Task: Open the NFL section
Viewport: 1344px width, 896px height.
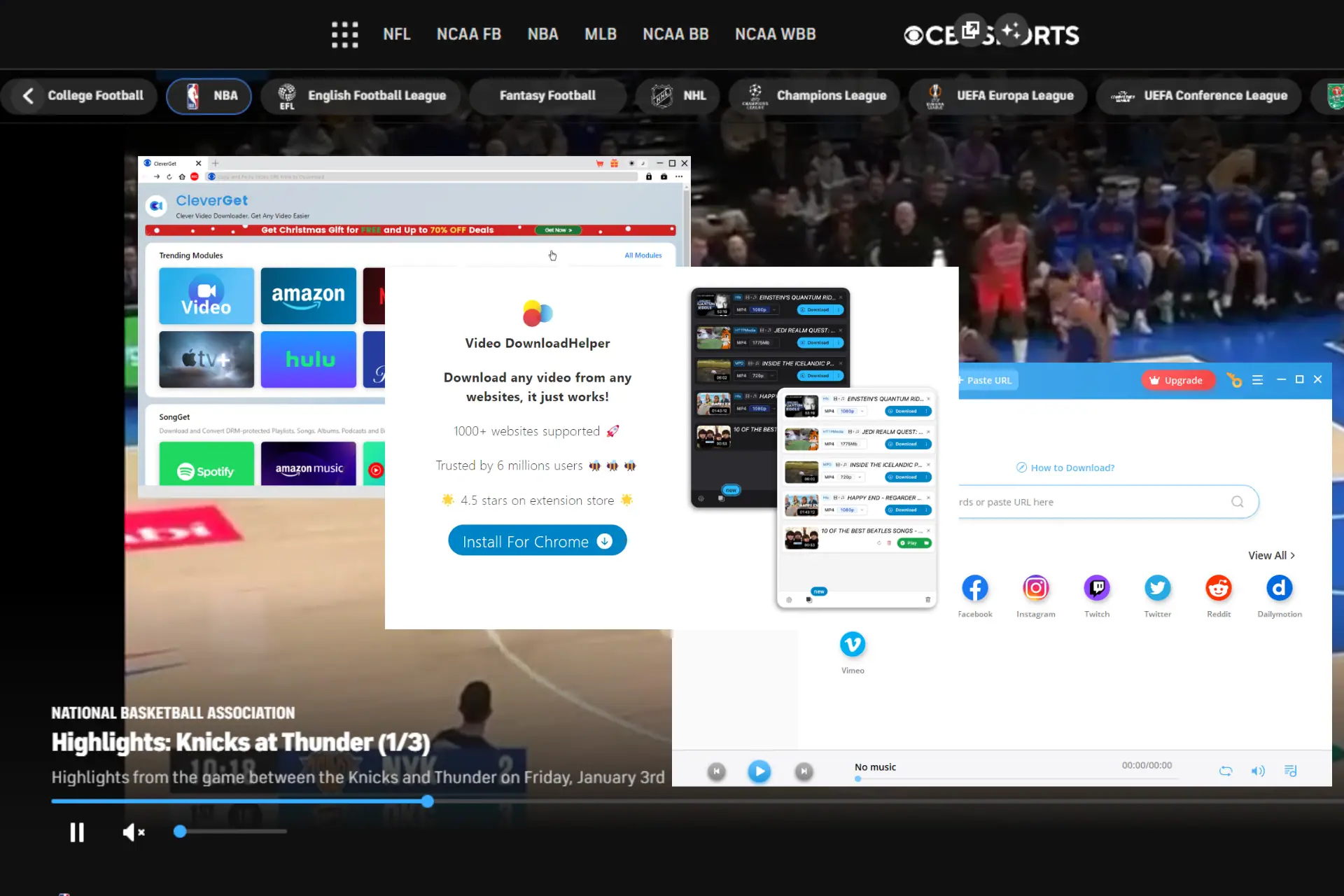Action: pos(396,34)
